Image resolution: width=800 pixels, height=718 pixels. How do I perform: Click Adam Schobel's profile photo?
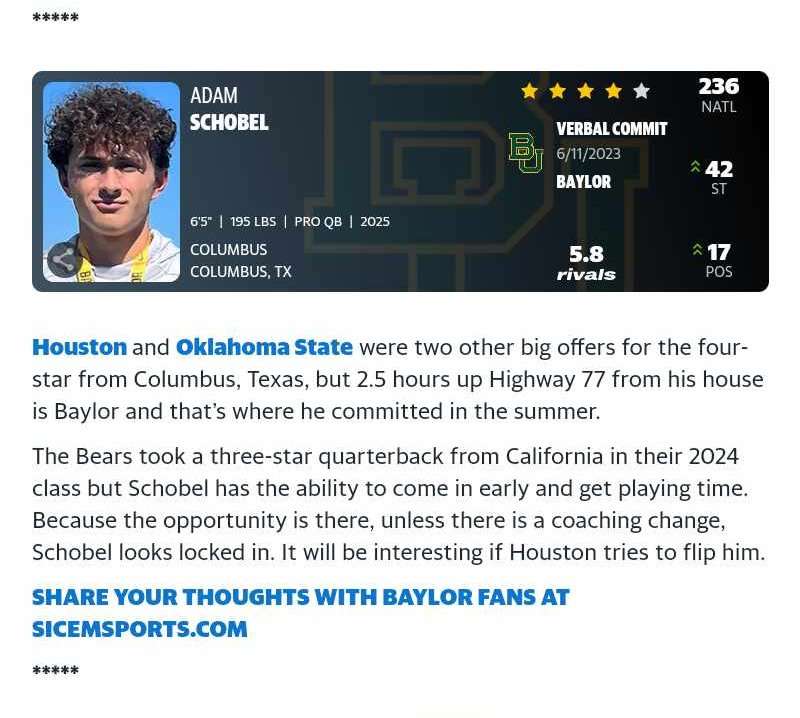coord(111,182)
